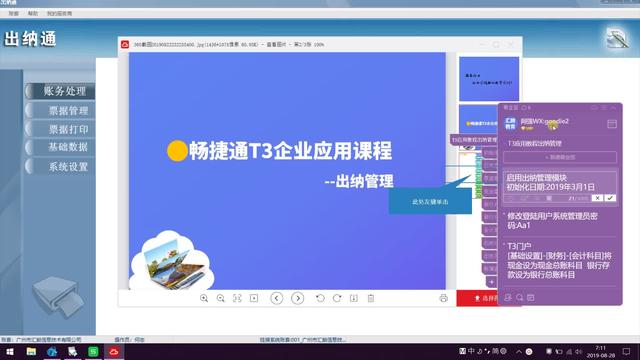Open the 系统设置 module
The image size is (640, 360).
60,167
